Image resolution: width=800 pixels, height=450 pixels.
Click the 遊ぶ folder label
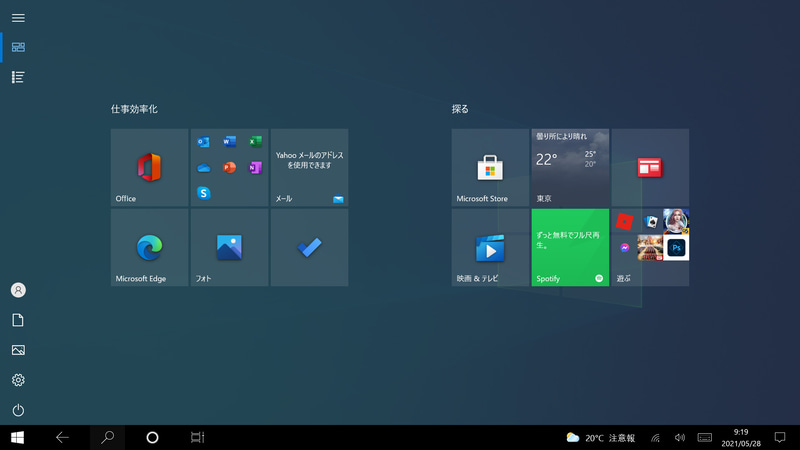[x=623, y=279]
